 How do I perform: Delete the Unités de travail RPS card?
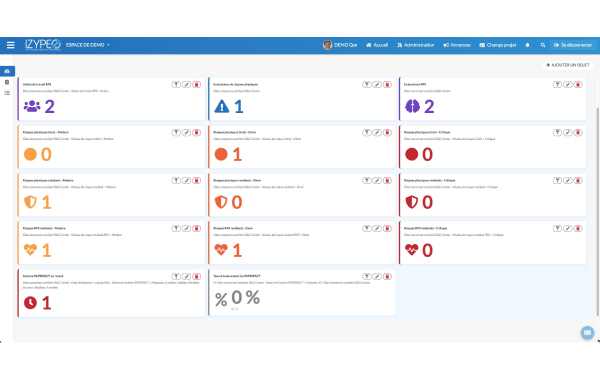pyautogui.click(x=197, y=85)
